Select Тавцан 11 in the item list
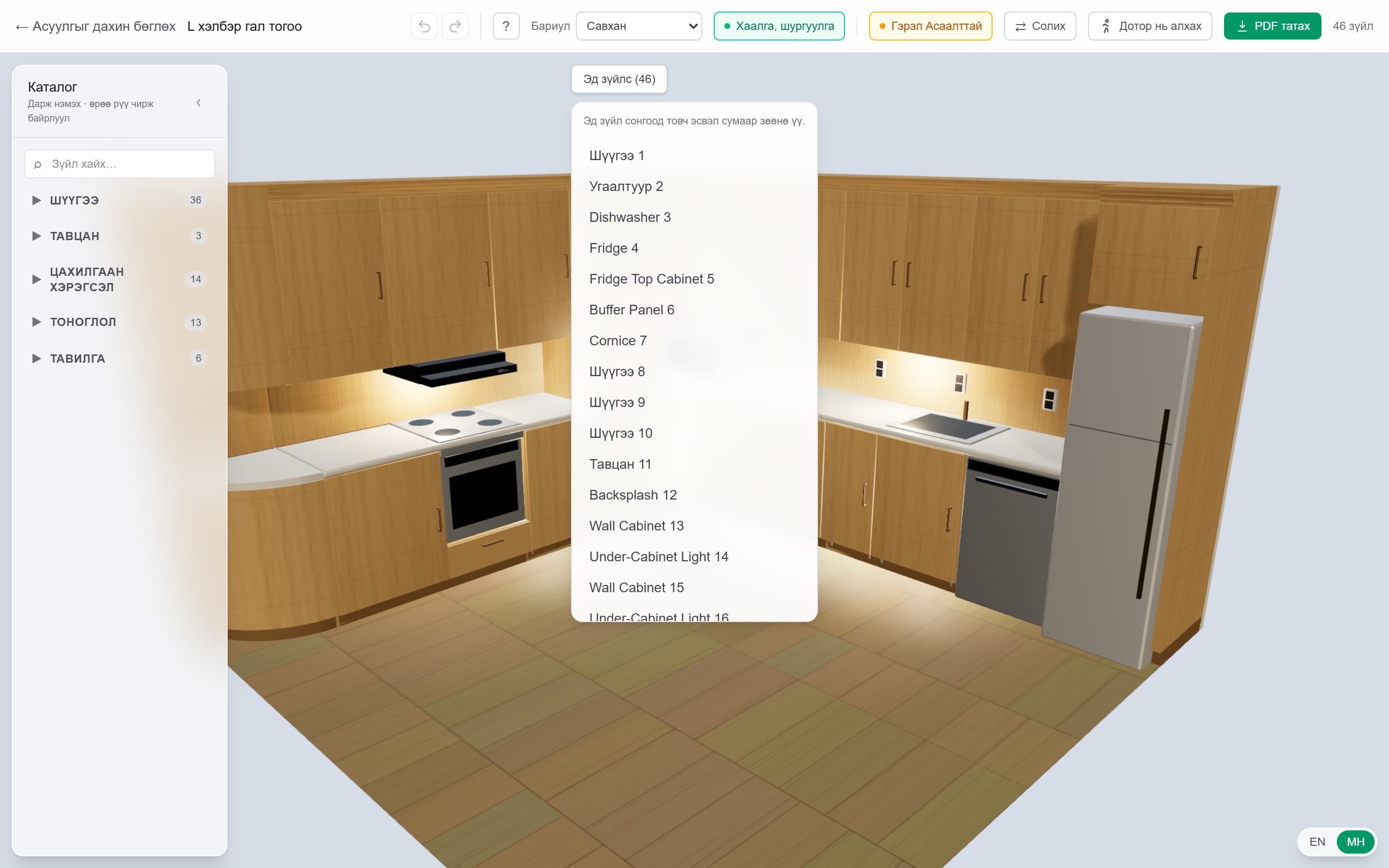Viewport: 1389px width, 868px height. pyautogui.click(x=694, y=464)
